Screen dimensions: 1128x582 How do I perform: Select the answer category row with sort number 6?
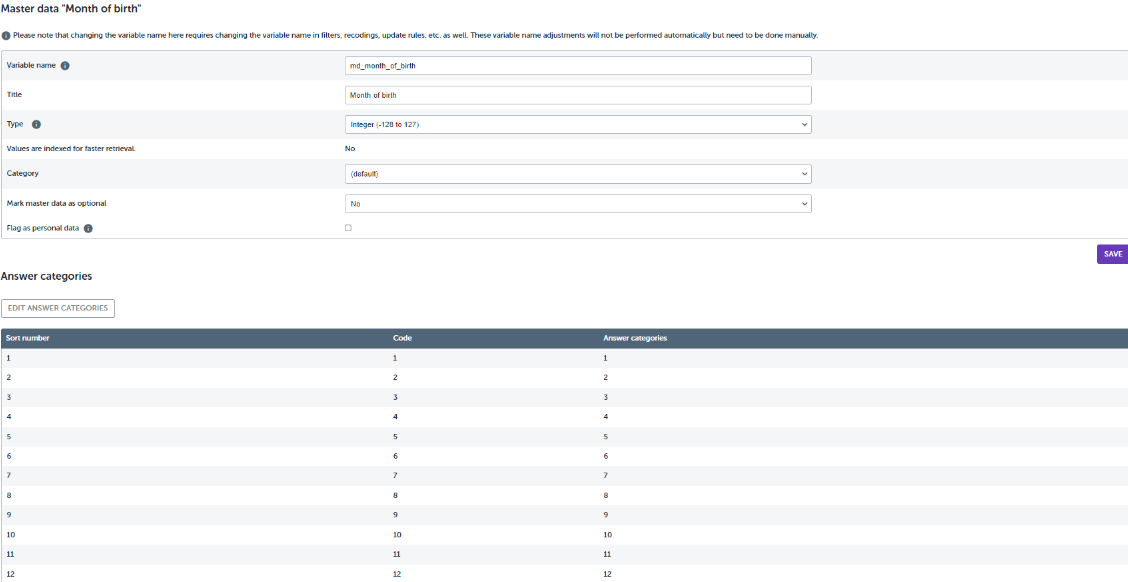tap(564, 456)
